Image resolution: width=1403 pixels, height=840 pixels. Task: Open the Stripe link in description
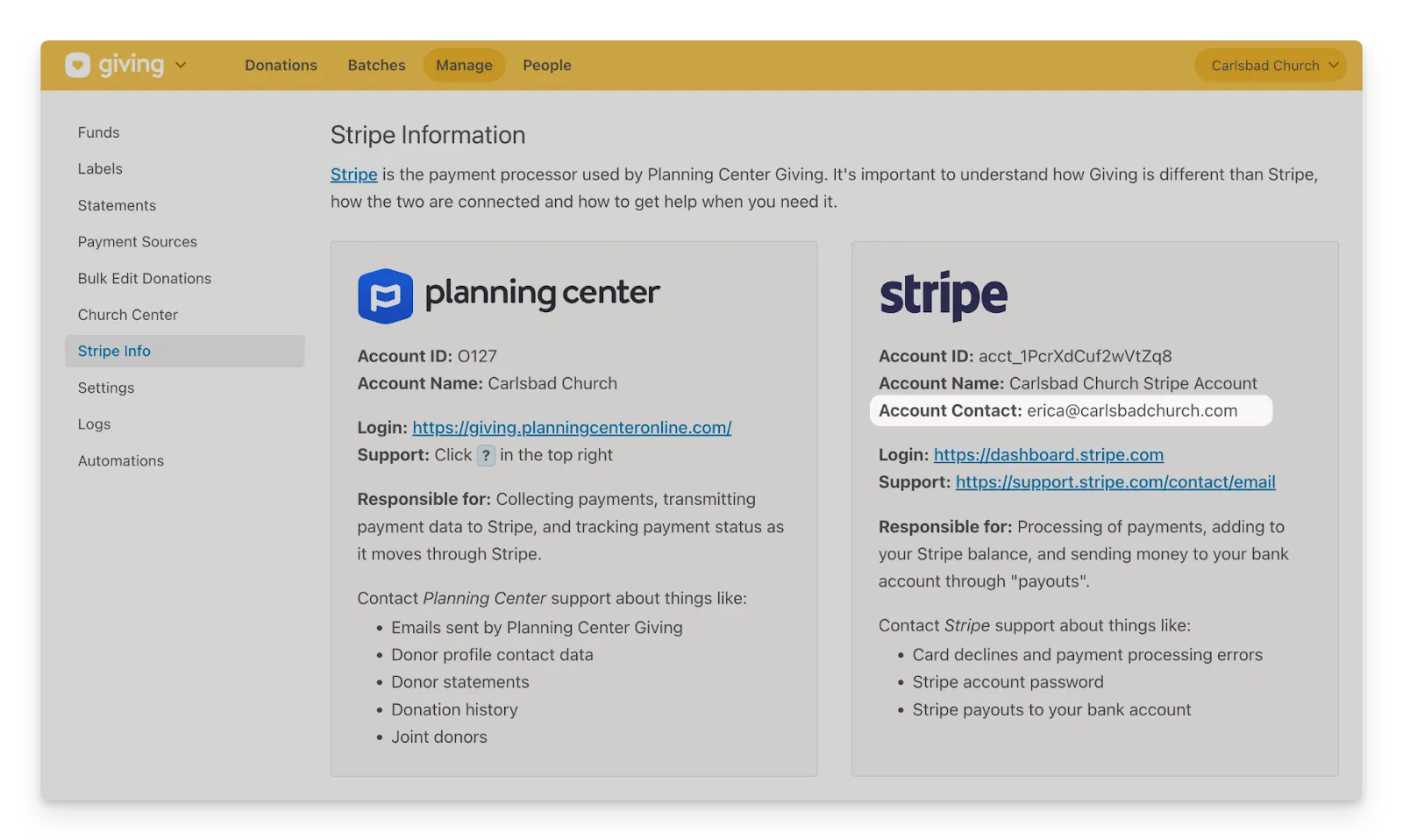[353, 174]
